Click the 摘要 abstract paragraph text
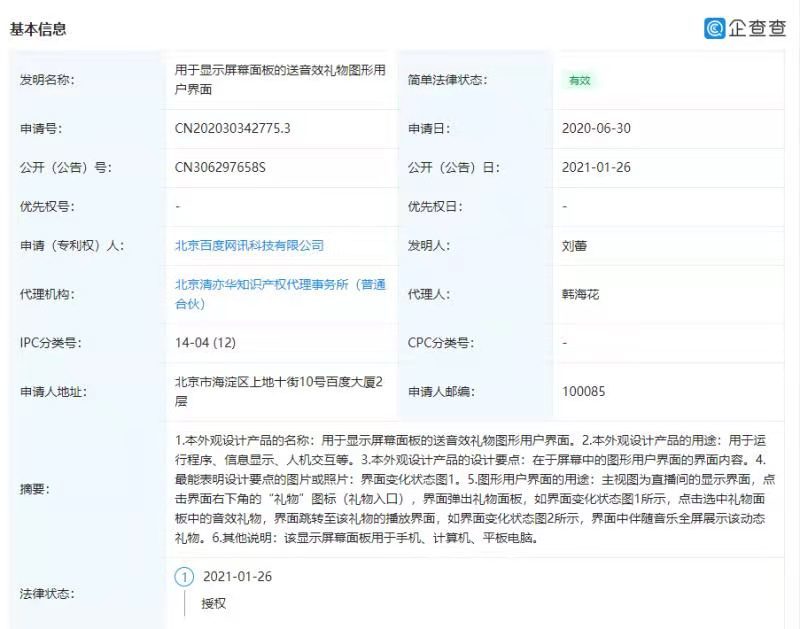This screenshot has height=629, width=800. 474,489
